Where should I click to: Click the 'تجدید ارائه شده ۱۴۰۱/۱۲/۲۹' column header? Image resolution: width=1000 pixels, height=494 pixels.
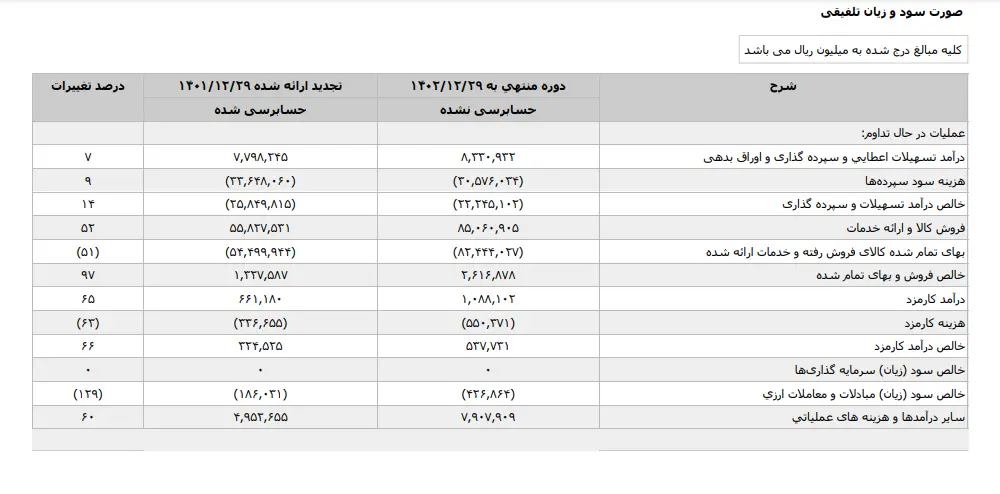point(260,86)
